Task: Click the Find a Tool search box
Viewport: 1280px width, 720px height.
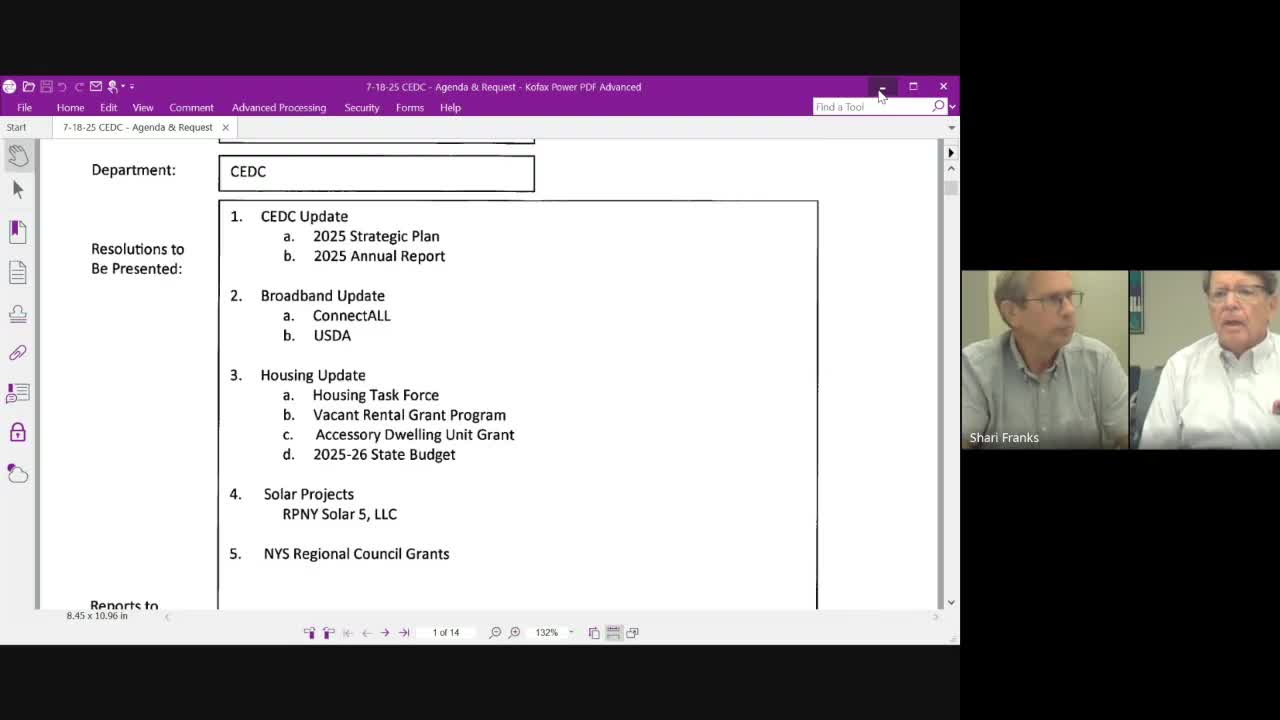Action: (870, 107)
